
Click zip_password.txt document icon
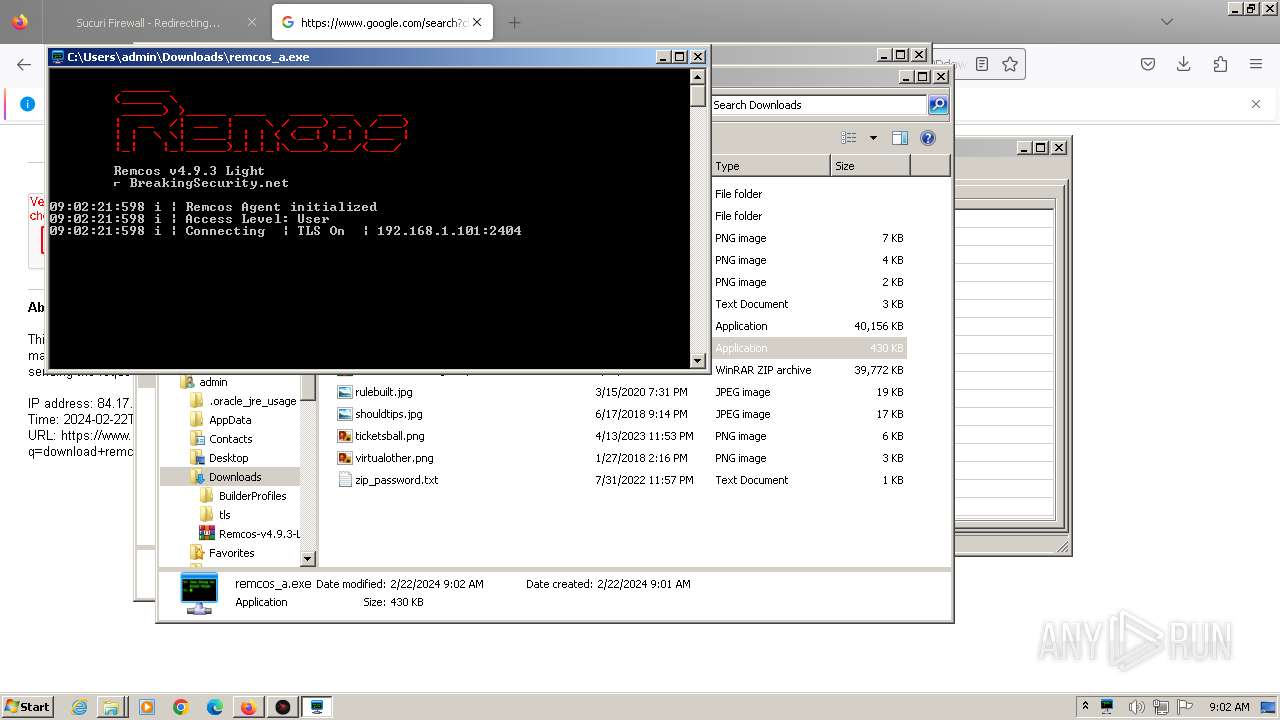(345, 480)
